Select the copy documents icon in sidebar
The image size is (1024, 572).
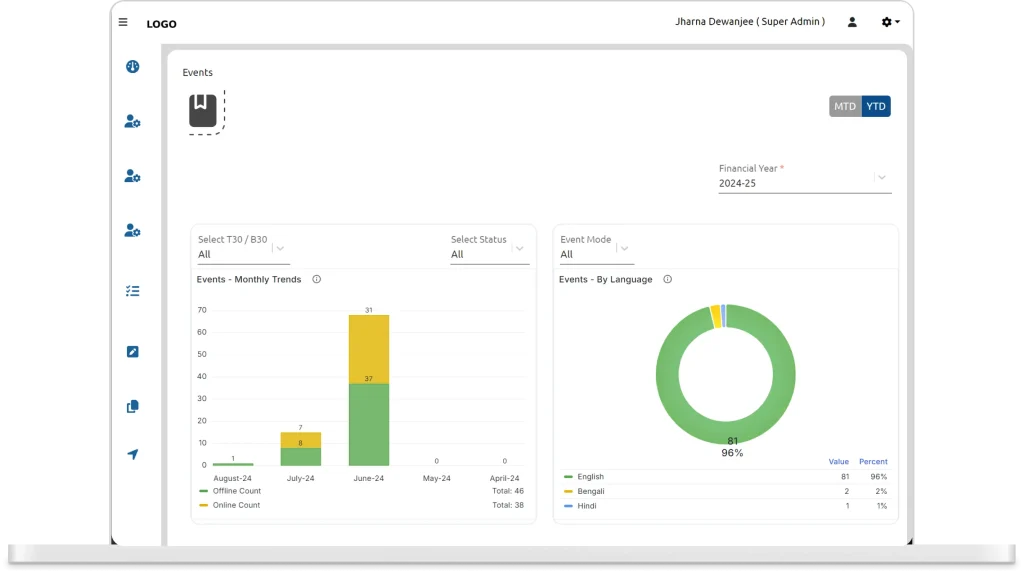pyautogui.click(x=132, y=407)
